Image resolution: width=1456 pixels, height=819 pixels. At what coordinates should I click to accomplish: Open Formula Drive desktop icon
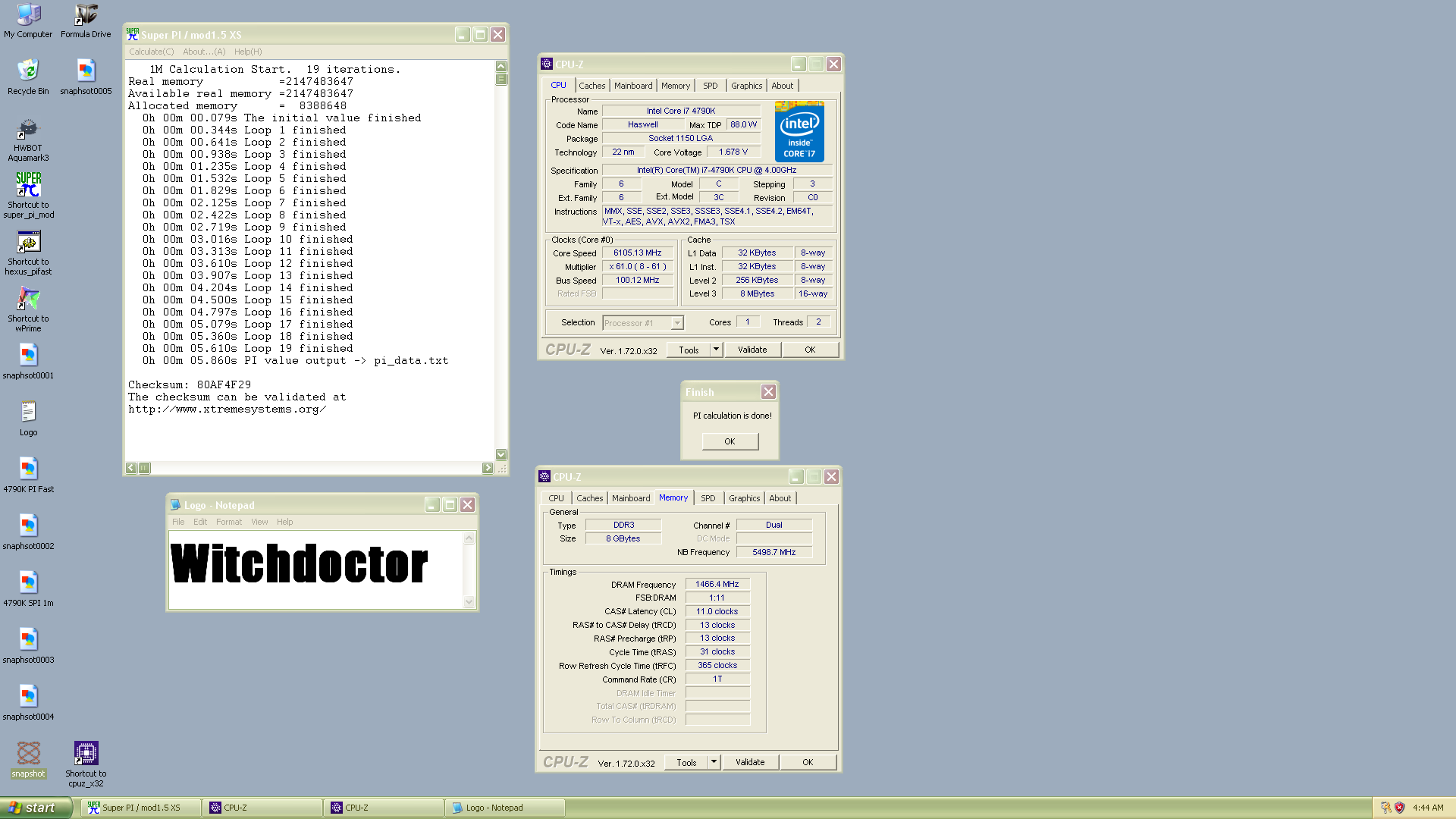tap(86, 20)
